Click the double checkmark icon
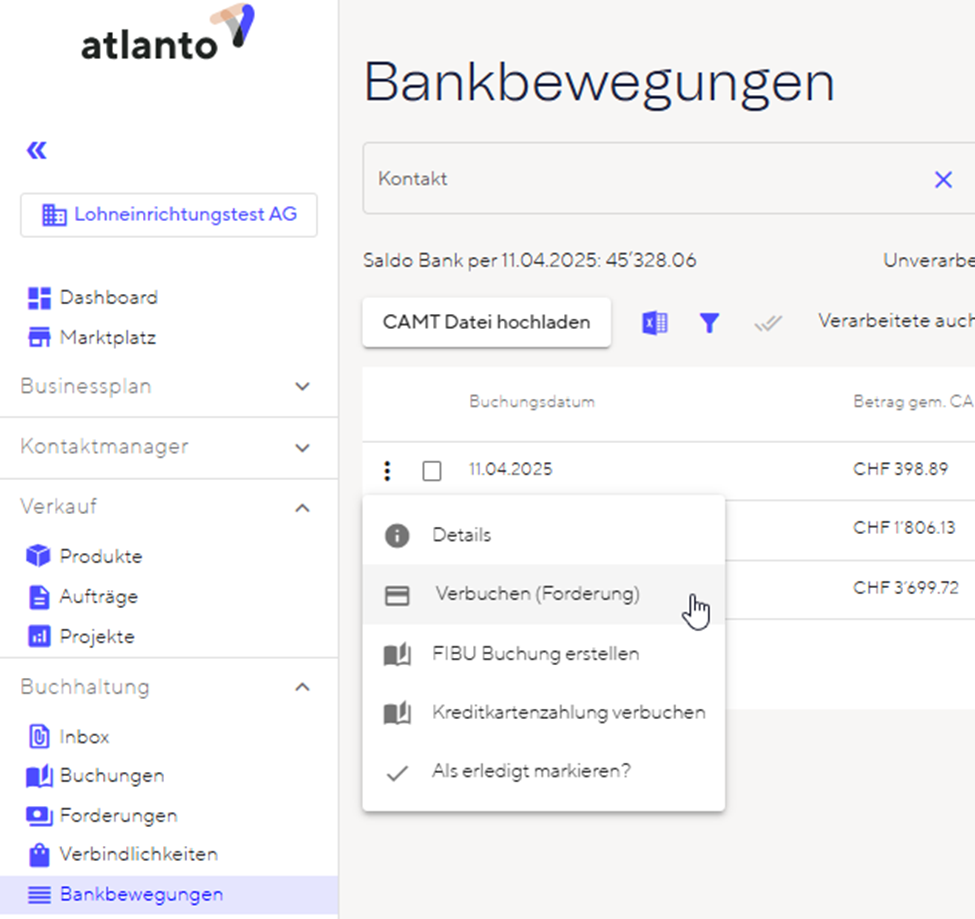This screenshot has width=975, height=919. click(768, 323)
